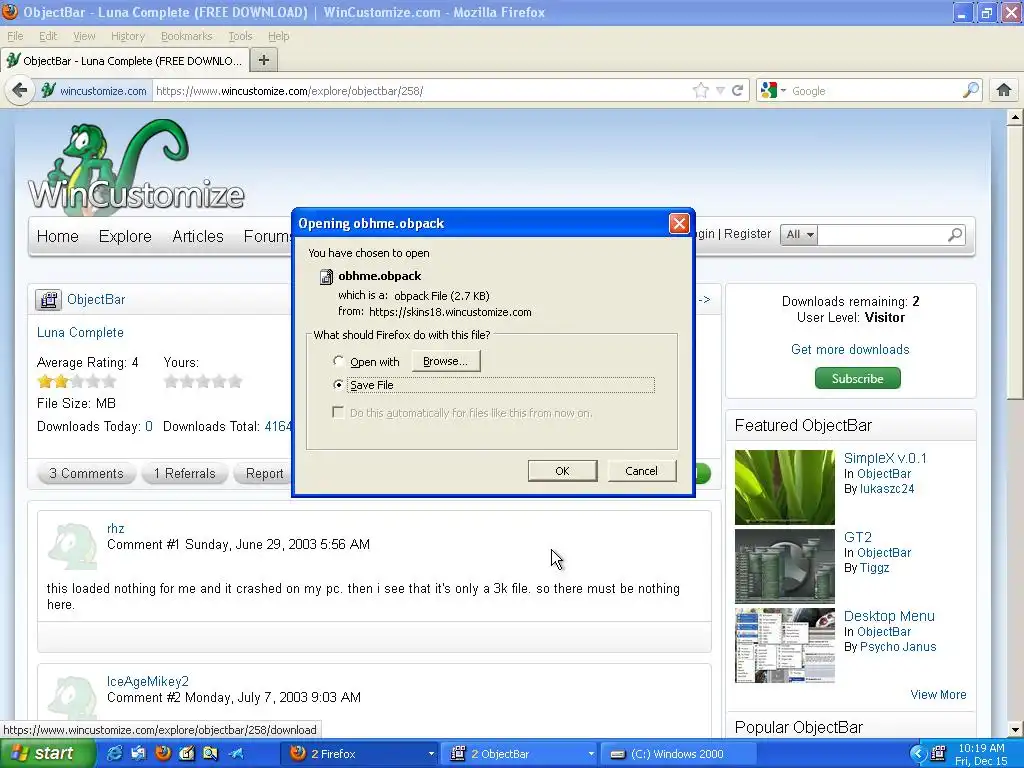Image resolution: width=1024 pixels, height=768 pixels.
Task: Click in the Google search field
Action: (x=874, y=91)
